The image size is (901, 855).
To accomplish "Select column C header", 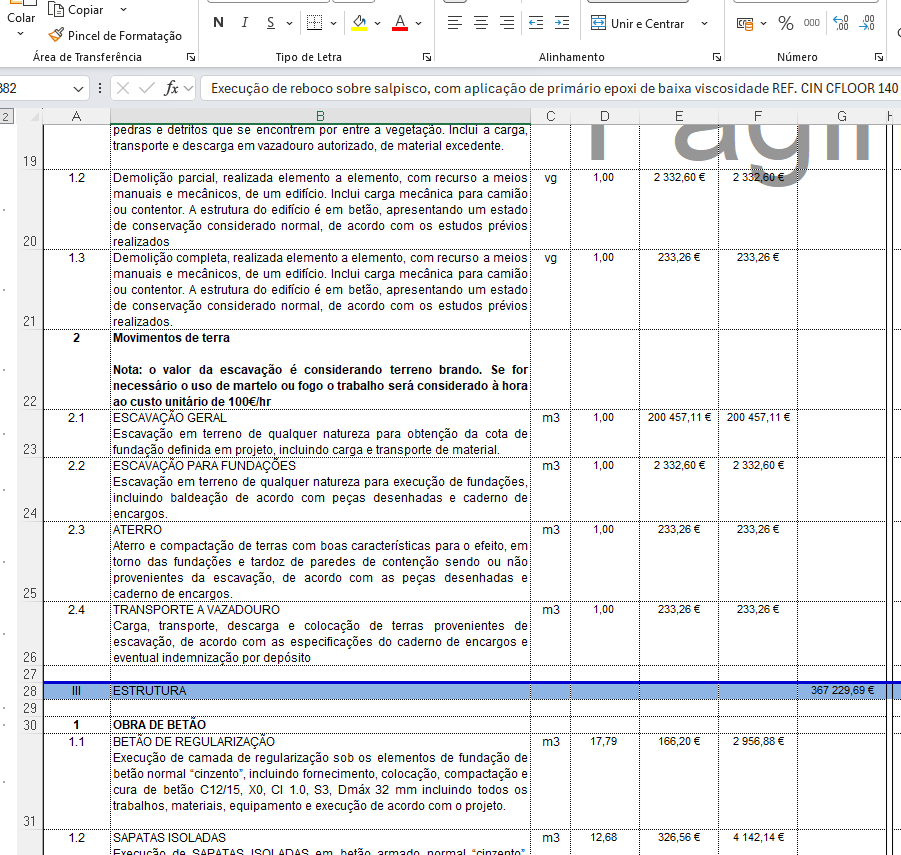I will pos(550,116).
